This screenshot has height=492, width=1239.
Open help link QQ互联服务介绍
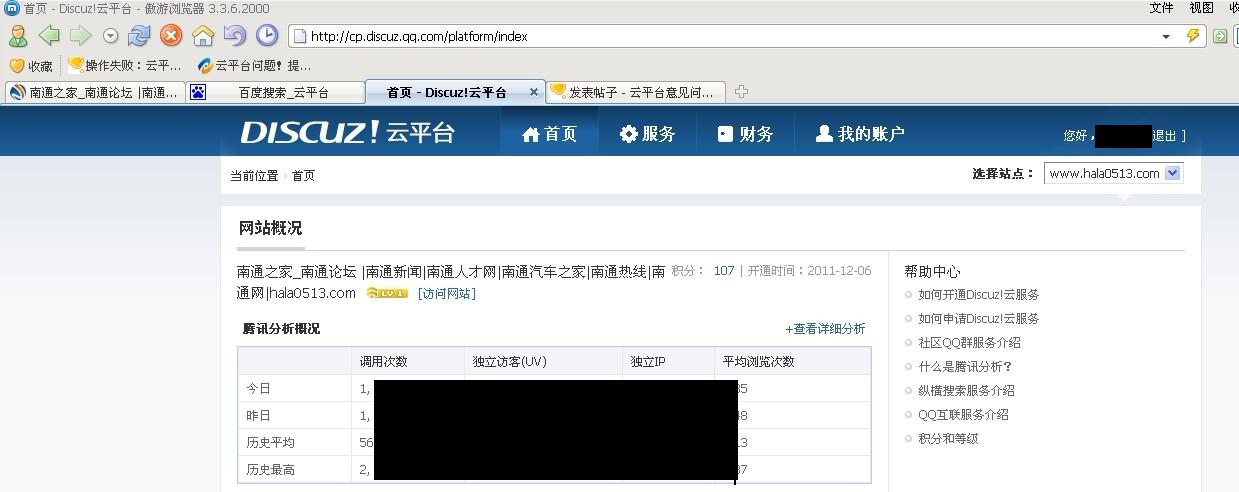(x=963, y=415)
